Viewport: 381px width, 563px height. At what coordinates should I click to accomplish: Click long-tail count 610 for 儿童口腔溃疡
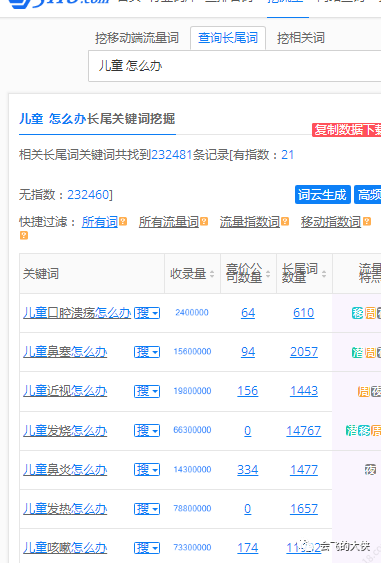coord(303,313)
